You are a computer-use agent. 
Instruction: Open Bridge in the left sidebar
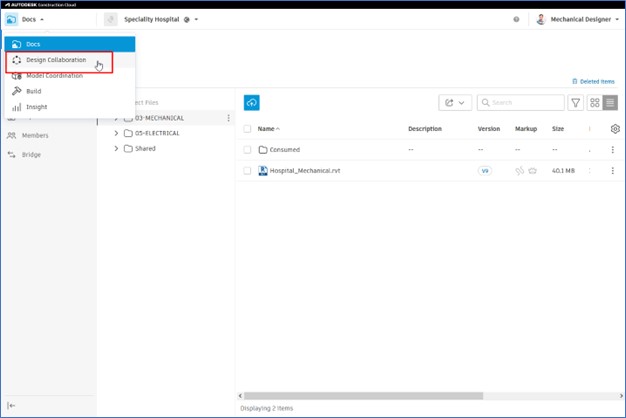pyautogui.click(x=31, y=155)
